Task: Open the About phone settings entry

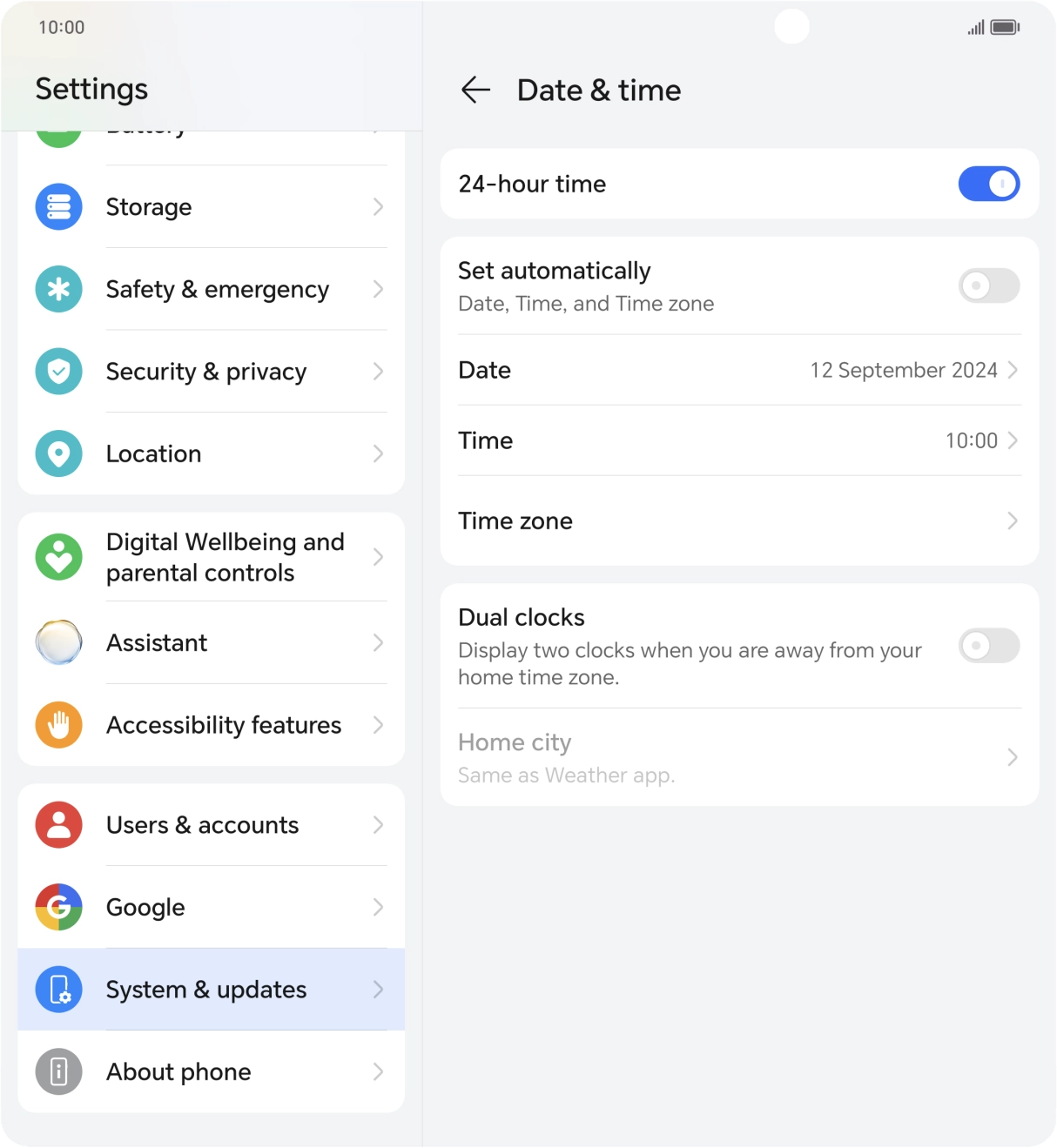Action: tap(212, 1071)
